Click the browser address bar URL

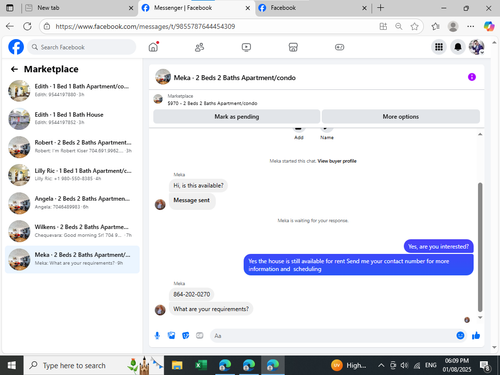click(x=145, y=26)
